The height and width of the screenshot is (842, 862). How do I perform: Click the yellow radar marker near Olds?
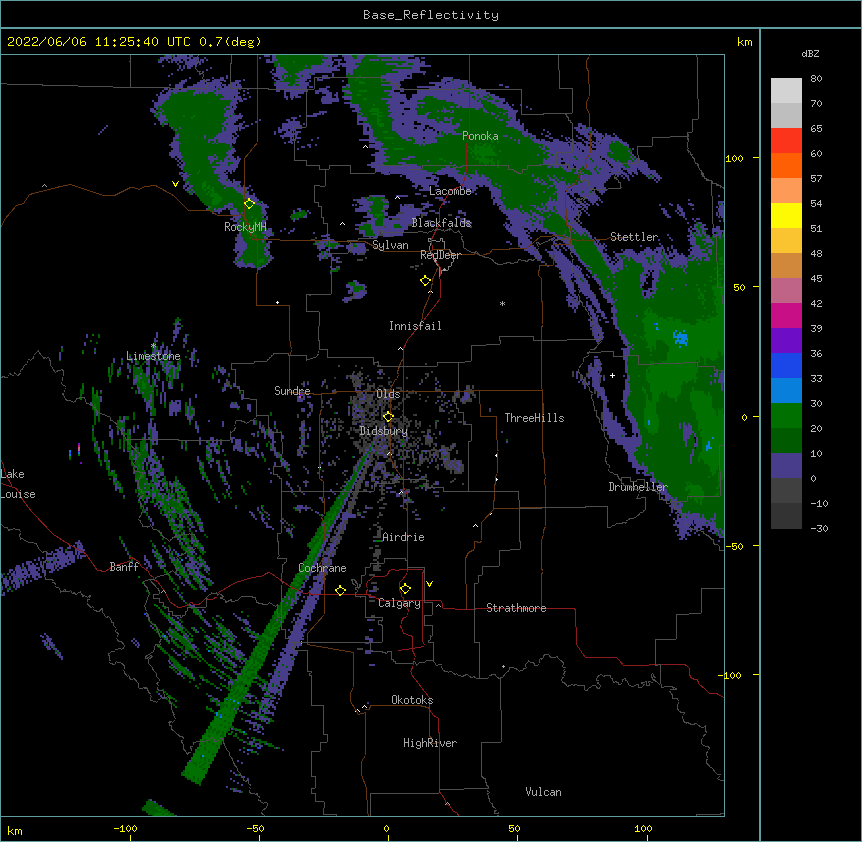pos(388,417)
